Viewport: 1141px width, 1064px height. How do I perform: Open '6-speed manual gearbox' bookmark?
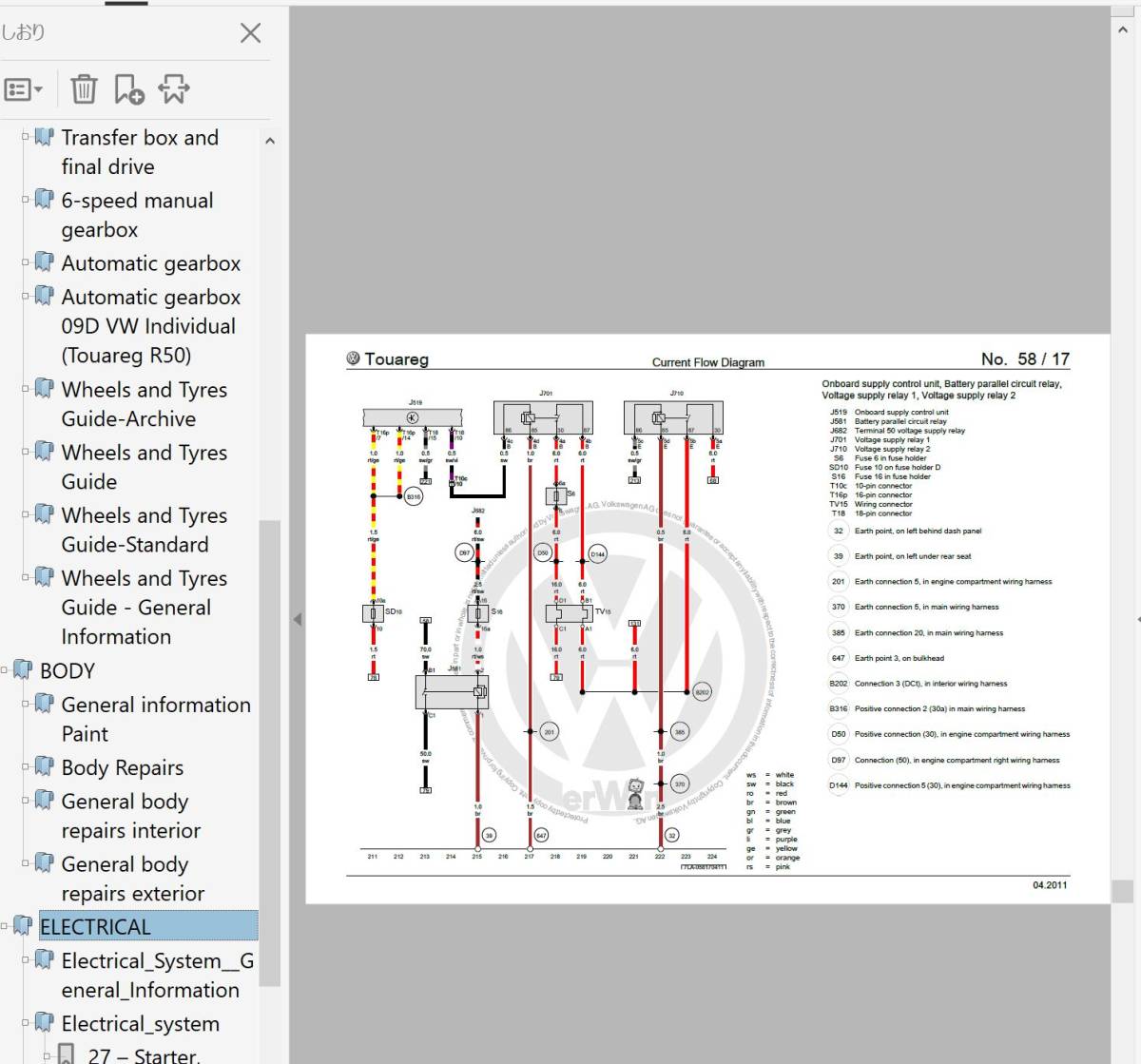[x=137, y=215]
